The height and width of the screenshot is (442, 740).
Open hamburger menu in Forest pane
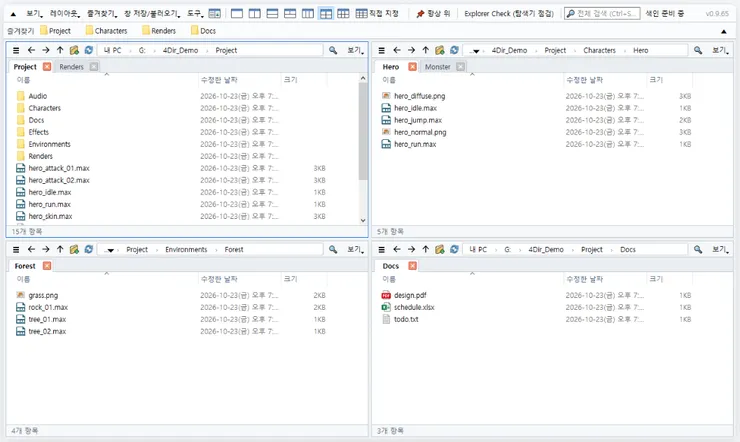[16, 250]
